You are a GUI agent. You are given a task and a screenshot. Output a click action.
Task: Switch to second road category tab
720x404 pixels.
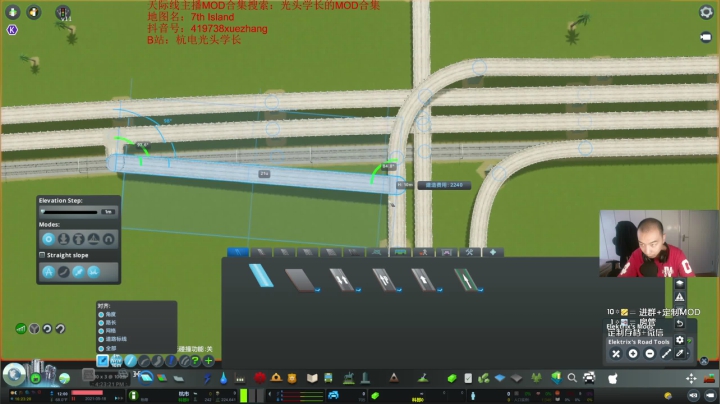point(261,252)
